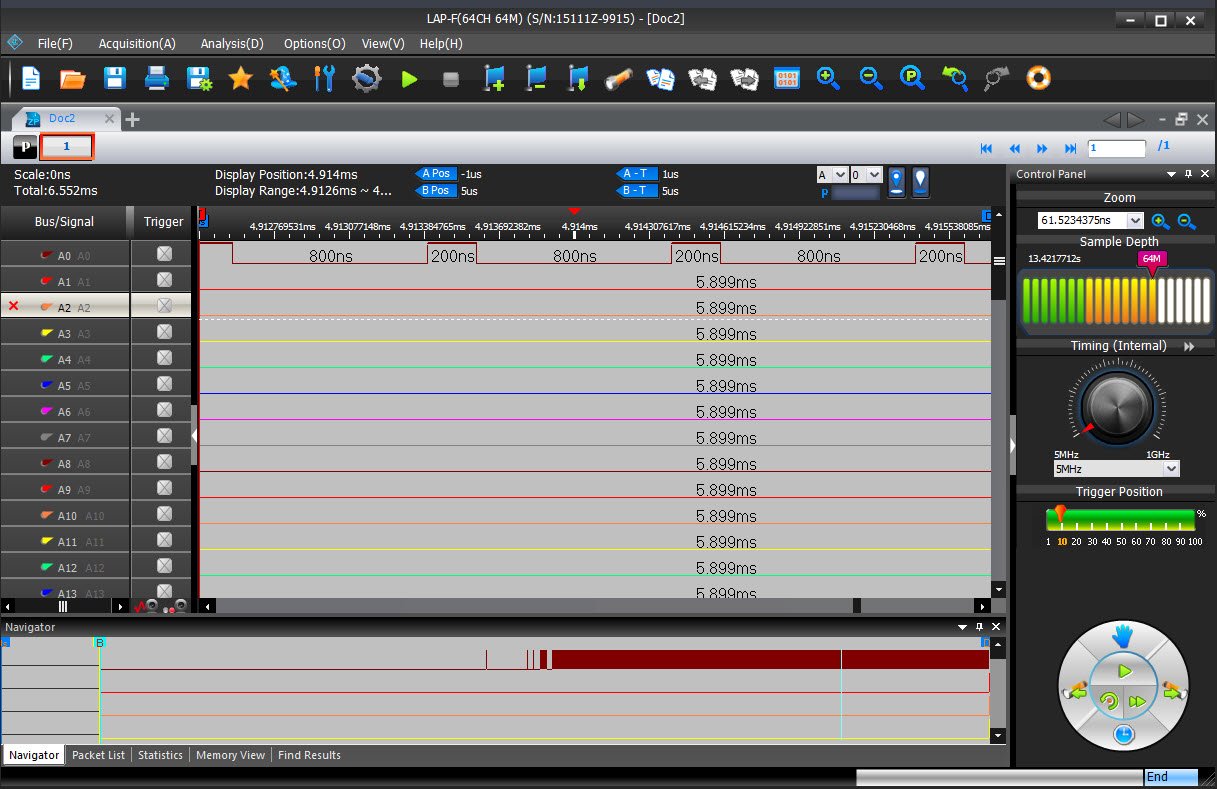This screenshot has height=789, width=1217.
Task: Remove a flag bar marker
Action: pyautogui.click(x=536, y=78)
